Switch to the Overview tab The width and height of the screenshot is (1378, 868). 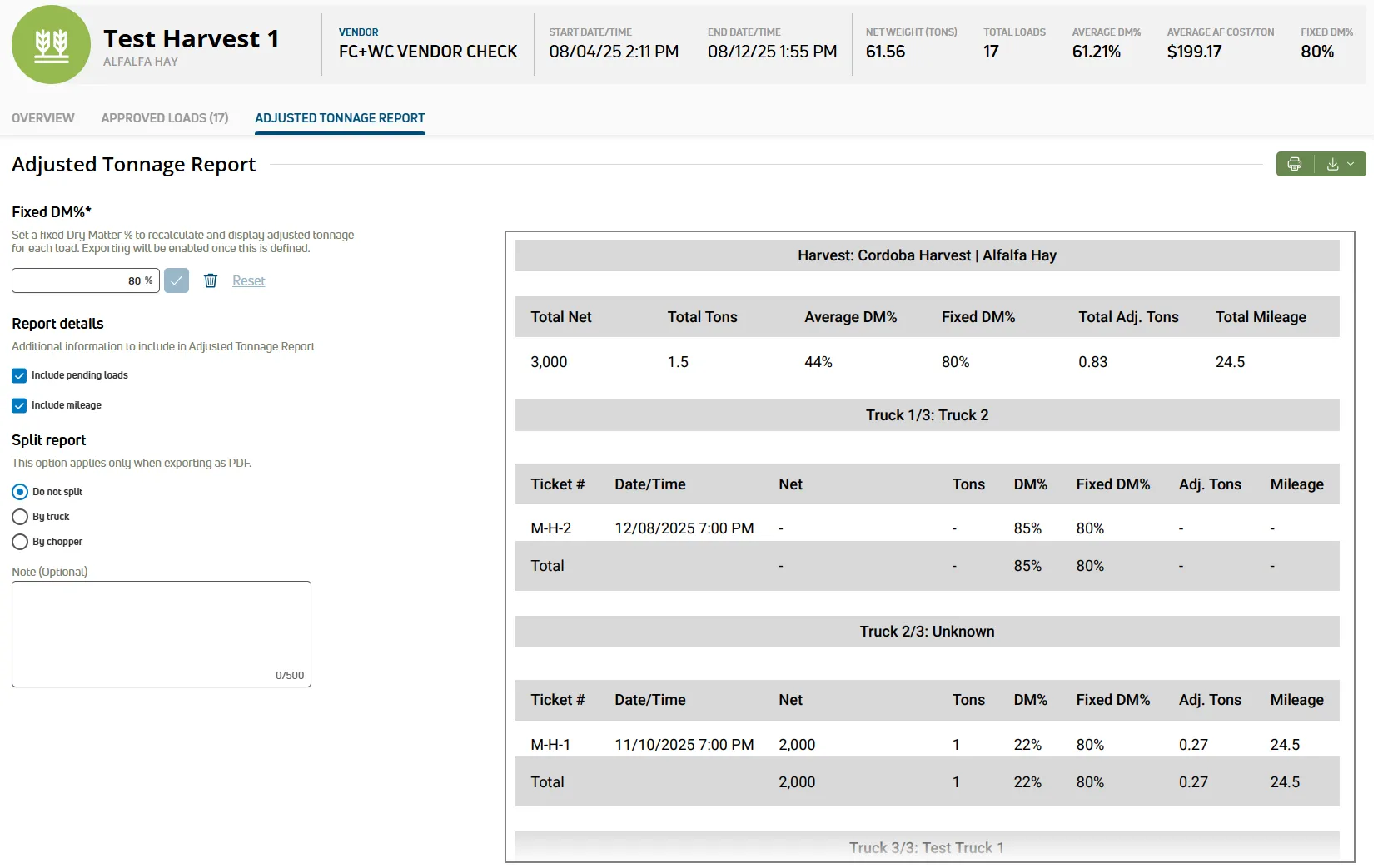click(43, 118)
